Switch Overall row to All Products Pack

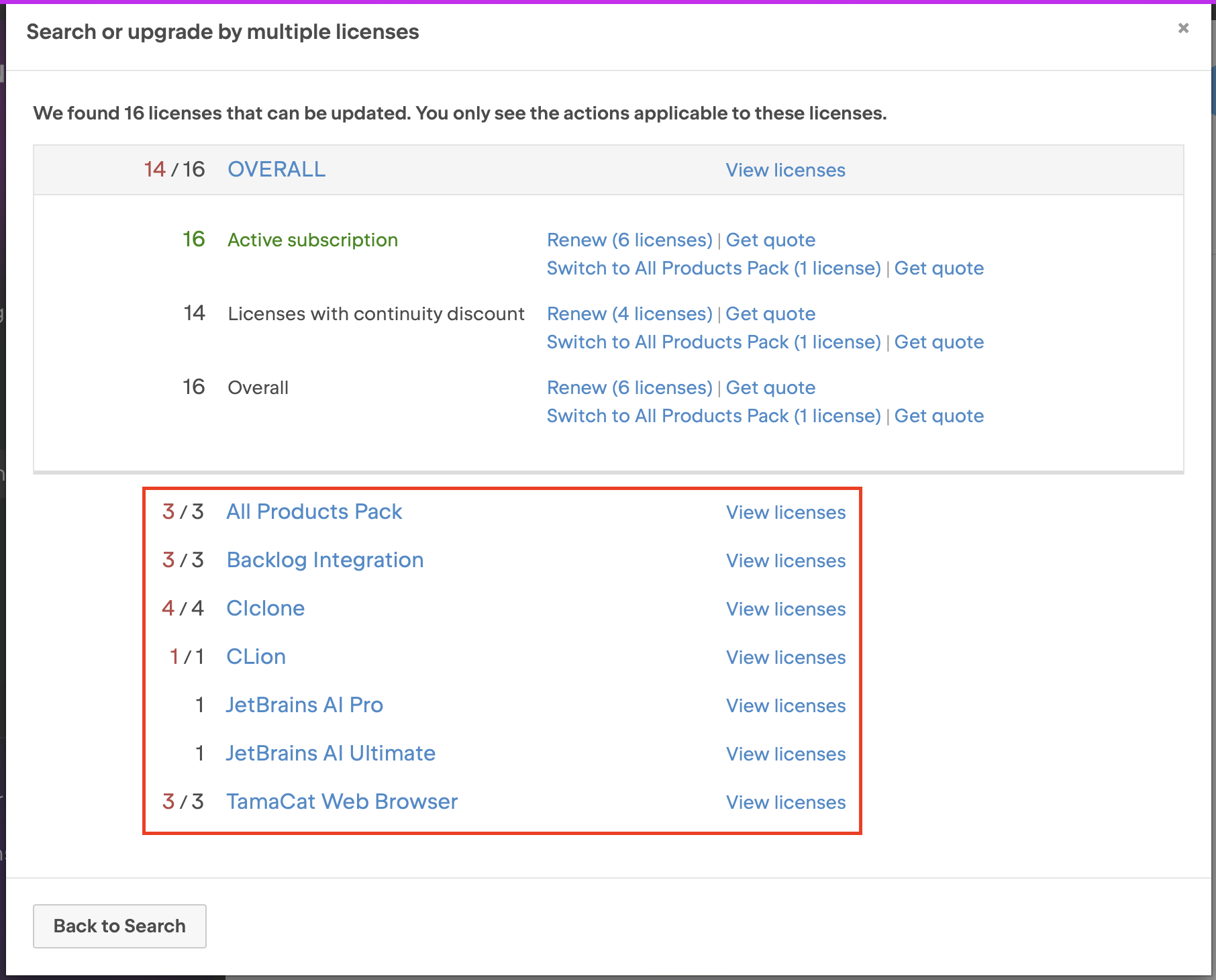pos(713,415)
